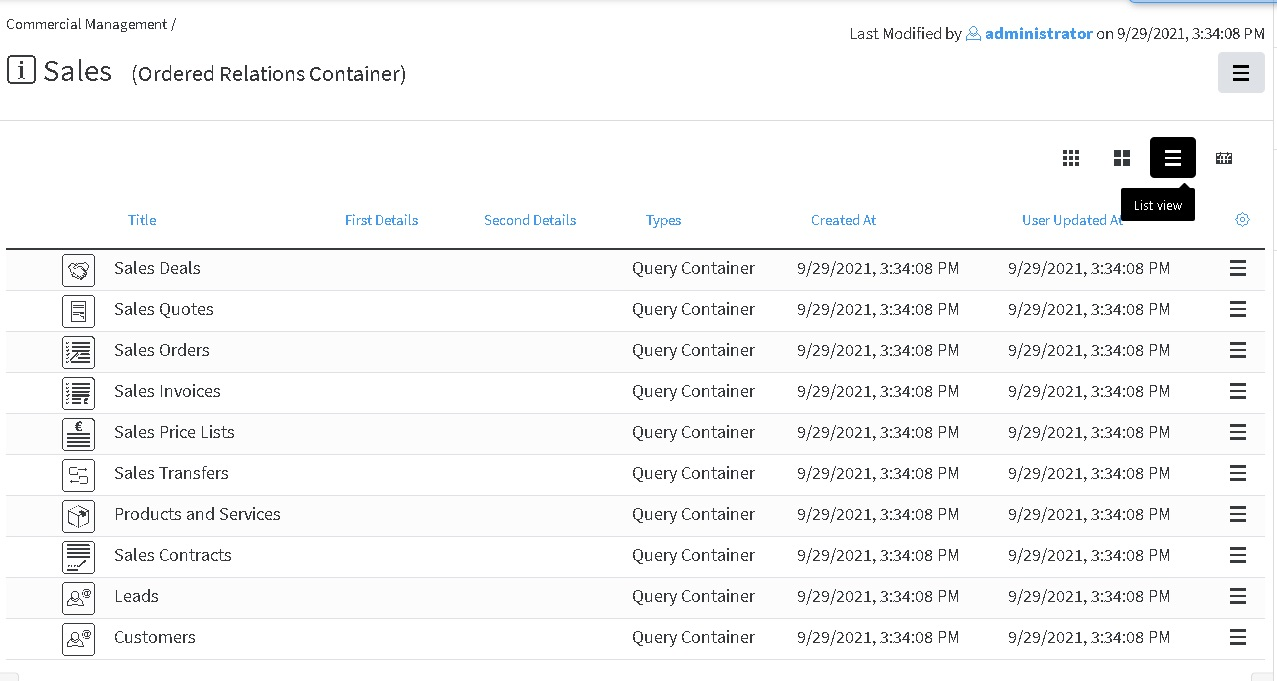This screenshot has height=681, width=1277.
Task: Click the Products and Services box icon
Action: tap(78, 515)
